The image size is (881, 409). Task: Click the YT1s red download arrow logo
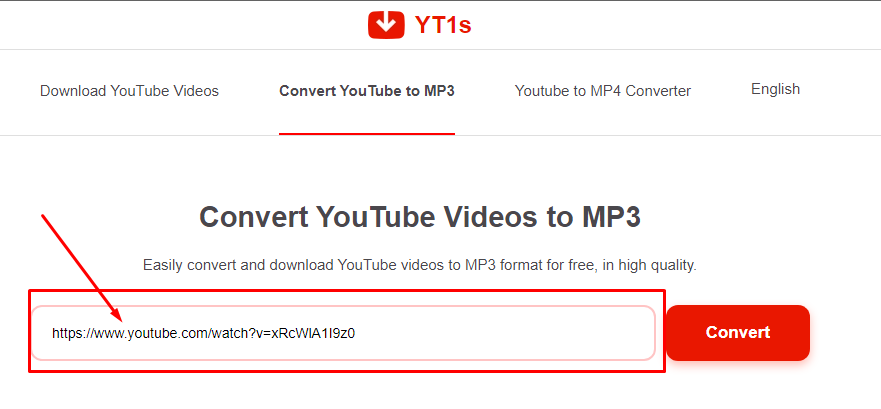coord(387,25)
